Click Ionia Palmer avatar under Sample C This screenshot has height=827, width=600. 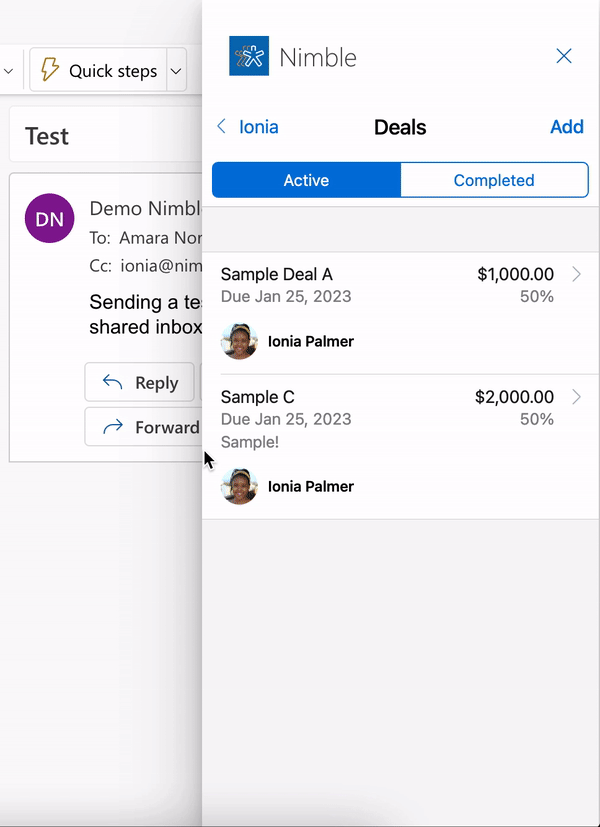(x=239, y=486)
